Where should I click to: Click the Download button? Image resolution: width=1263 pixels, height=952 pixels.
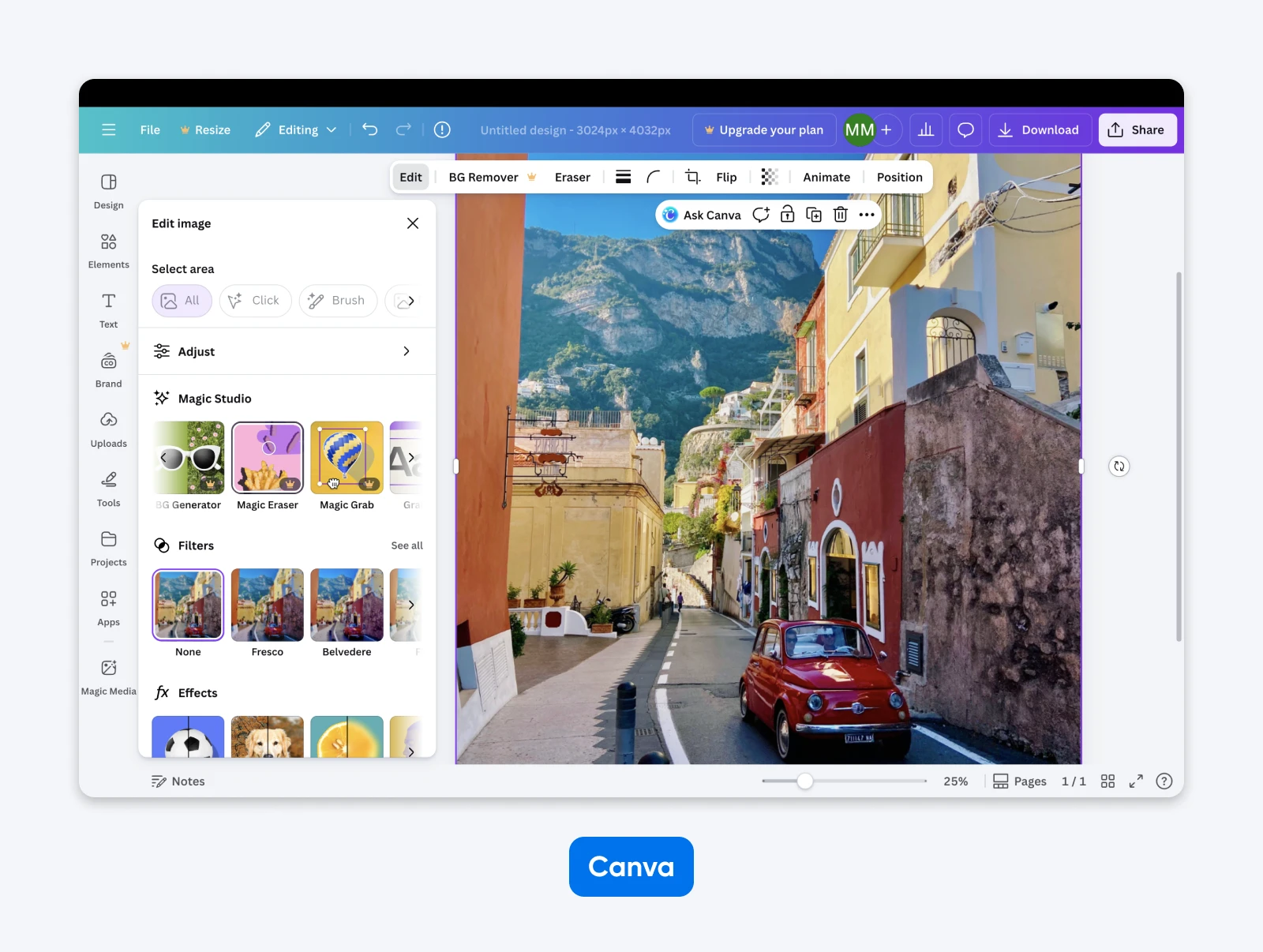(1040, 129)
